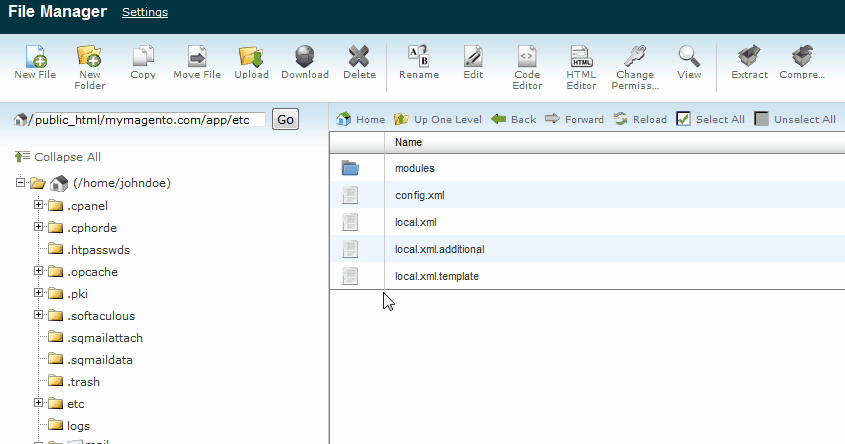
Task: Go to Home in the navigation bar
Action: tap(361, 119)
